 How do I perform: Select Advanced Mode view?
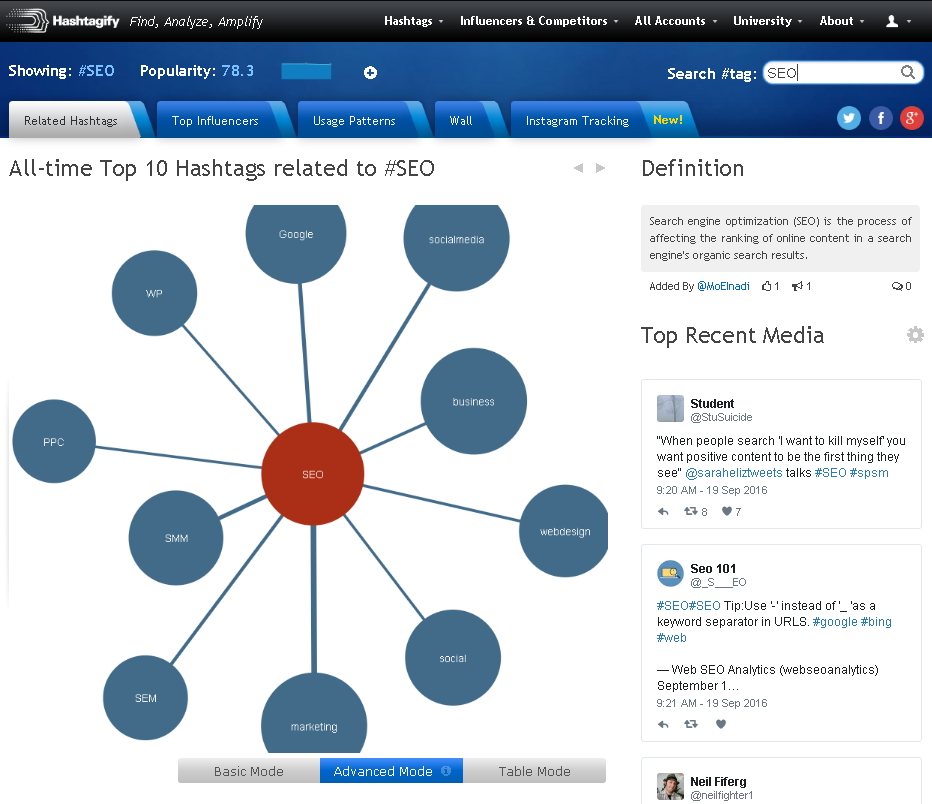383,771
